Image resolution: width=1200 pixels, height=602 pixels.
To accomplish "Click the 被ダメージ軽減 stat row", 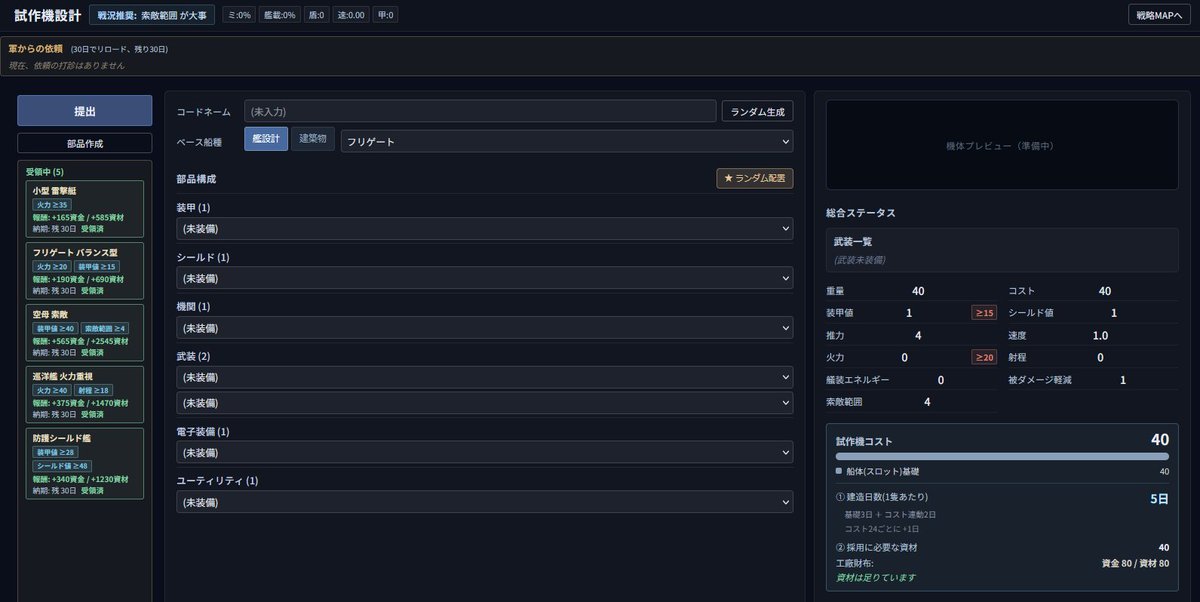I will [x=1093, y=380].
